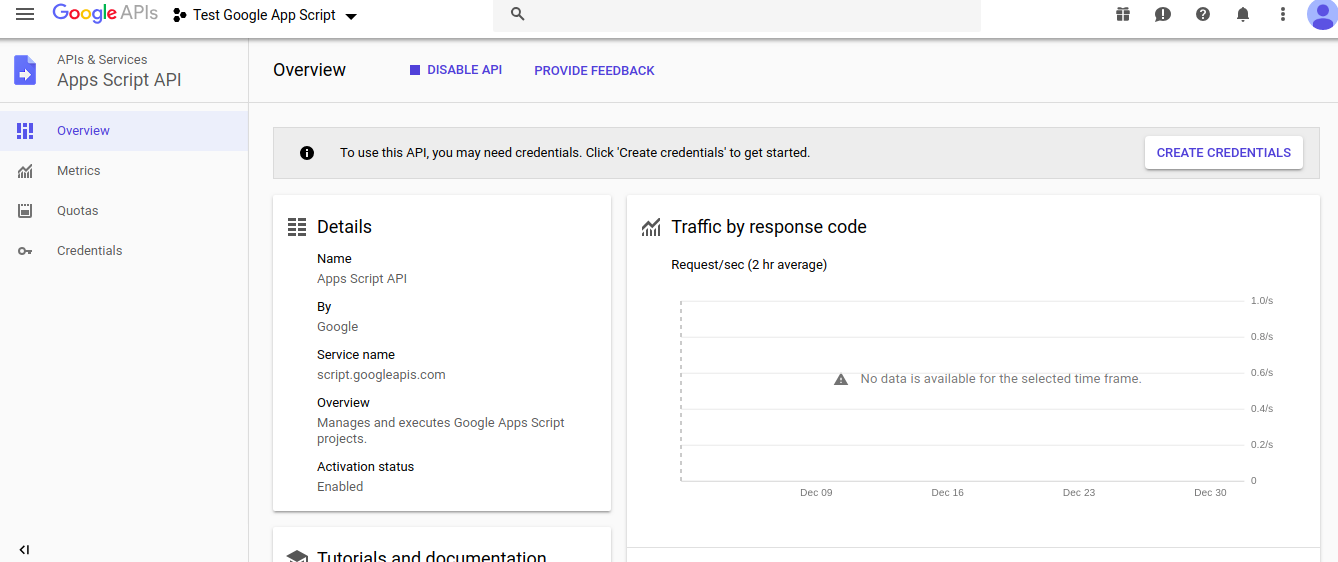Open Credentials in the sidebar

coord(124,251)
